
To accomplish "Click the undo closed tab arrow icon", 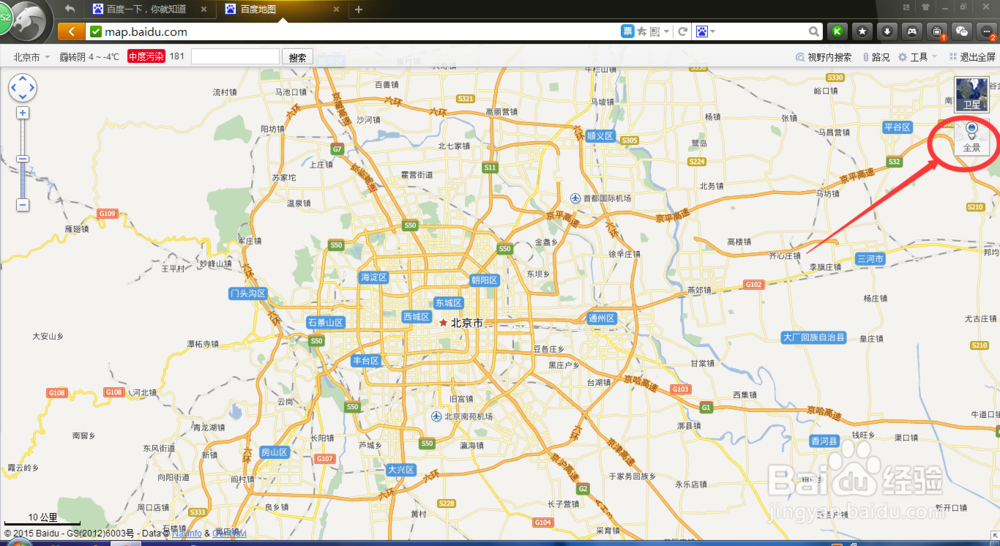I will (70, 9).
